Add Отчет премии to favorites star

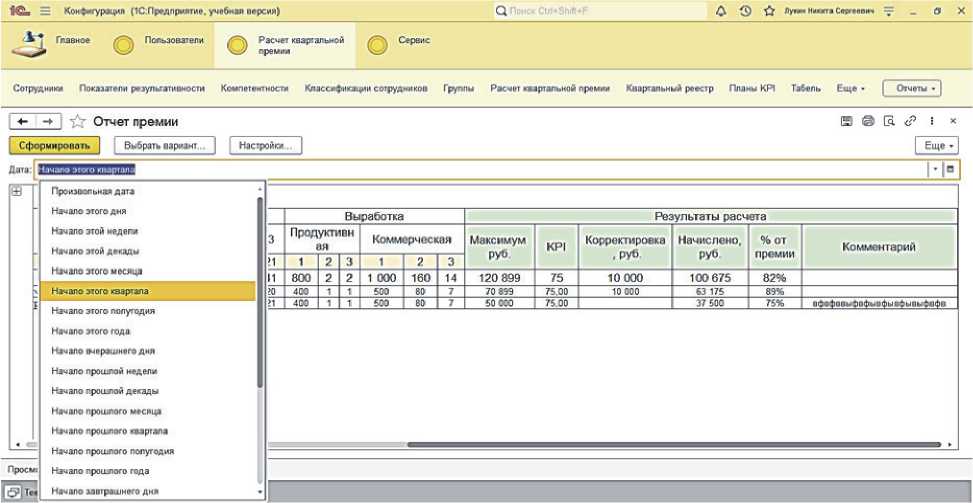point(78,122)
